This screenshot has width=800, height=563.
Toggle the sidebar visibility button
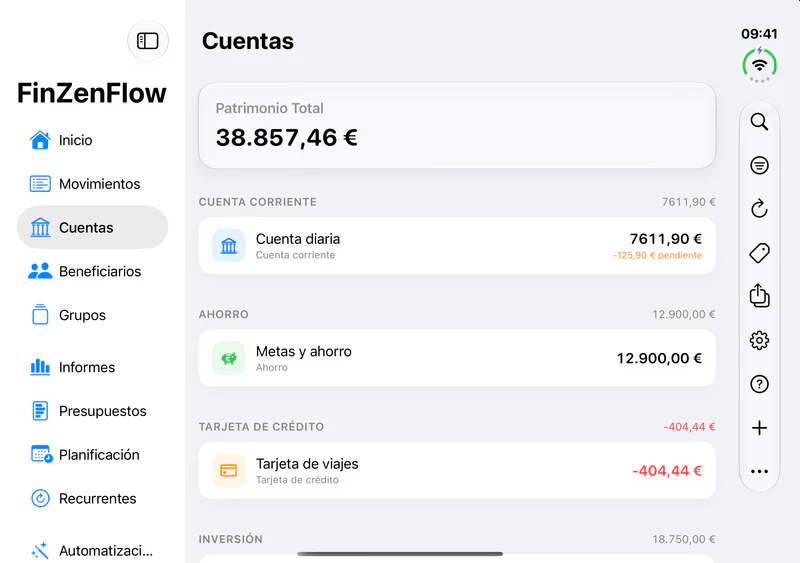click(147, 41)
